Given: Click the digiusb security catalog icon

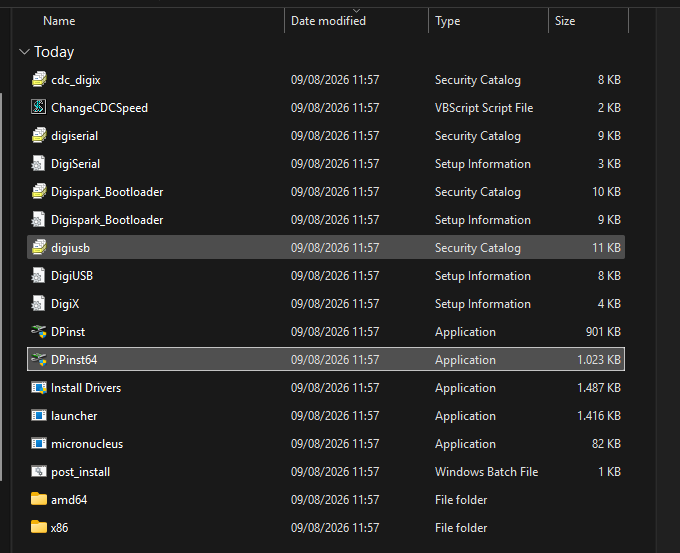Looking at the screenshot, I should pos(39,248).
